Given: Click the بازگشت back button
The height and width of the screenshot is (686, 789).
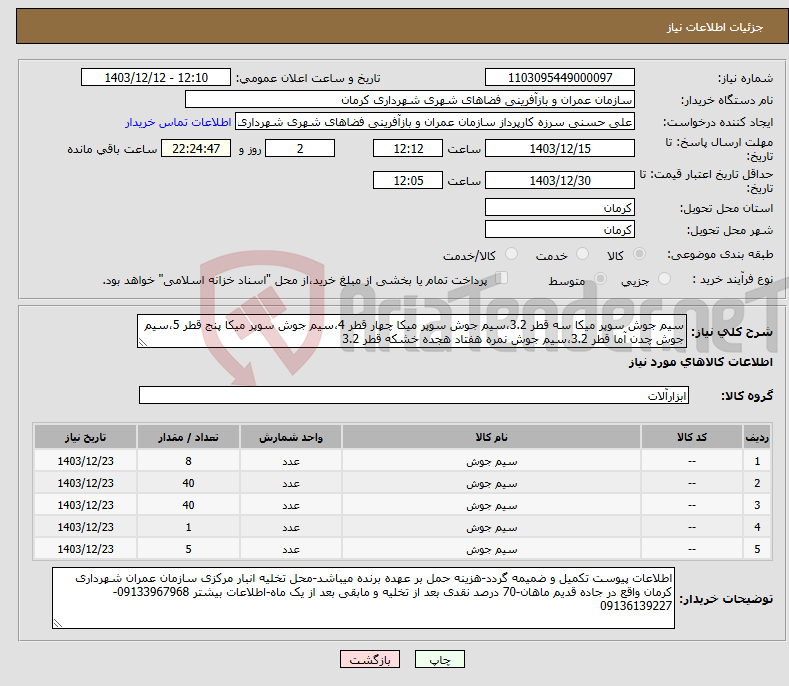Looking at the screenshot, I should tap(370, 659).
